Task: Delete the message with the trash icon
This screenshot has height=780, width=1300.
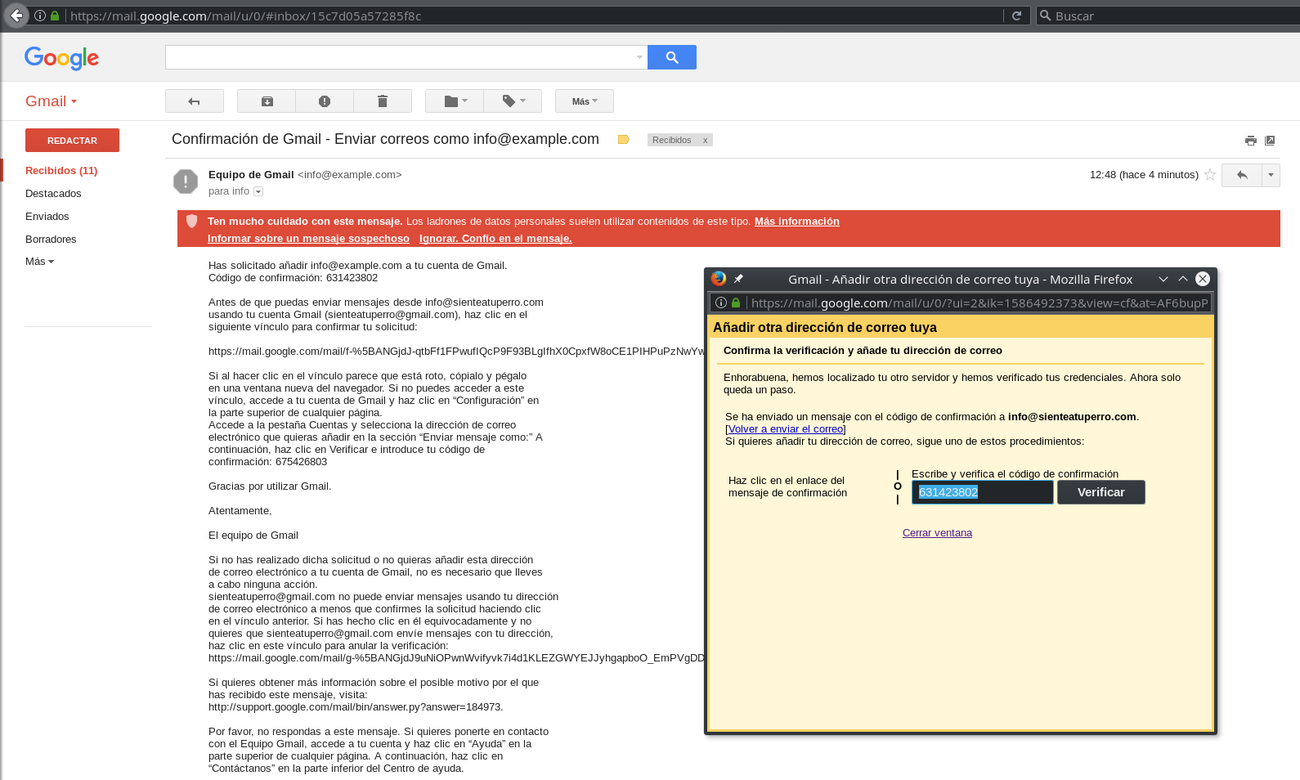Action: [x=382, y=101]
